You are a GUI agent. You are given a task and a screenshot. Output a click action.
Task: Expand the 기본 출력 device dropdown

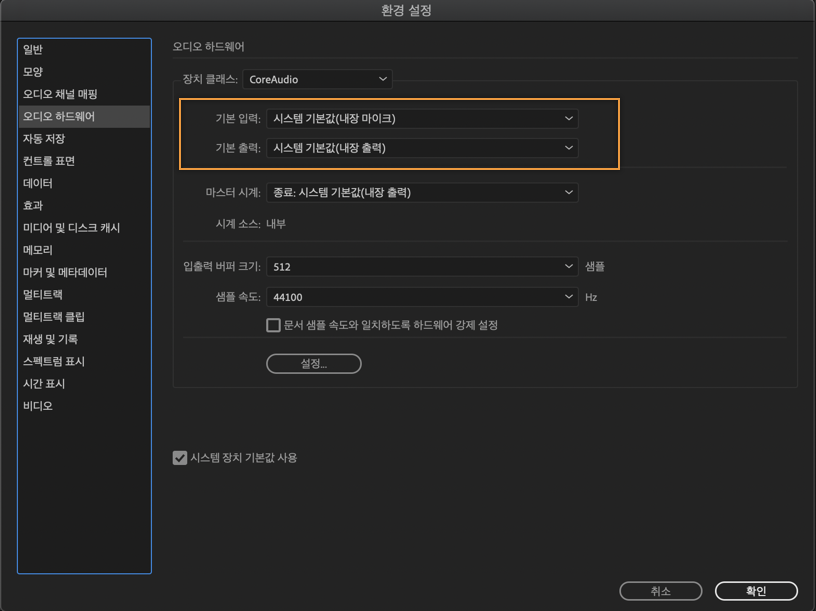pos(422,148)
